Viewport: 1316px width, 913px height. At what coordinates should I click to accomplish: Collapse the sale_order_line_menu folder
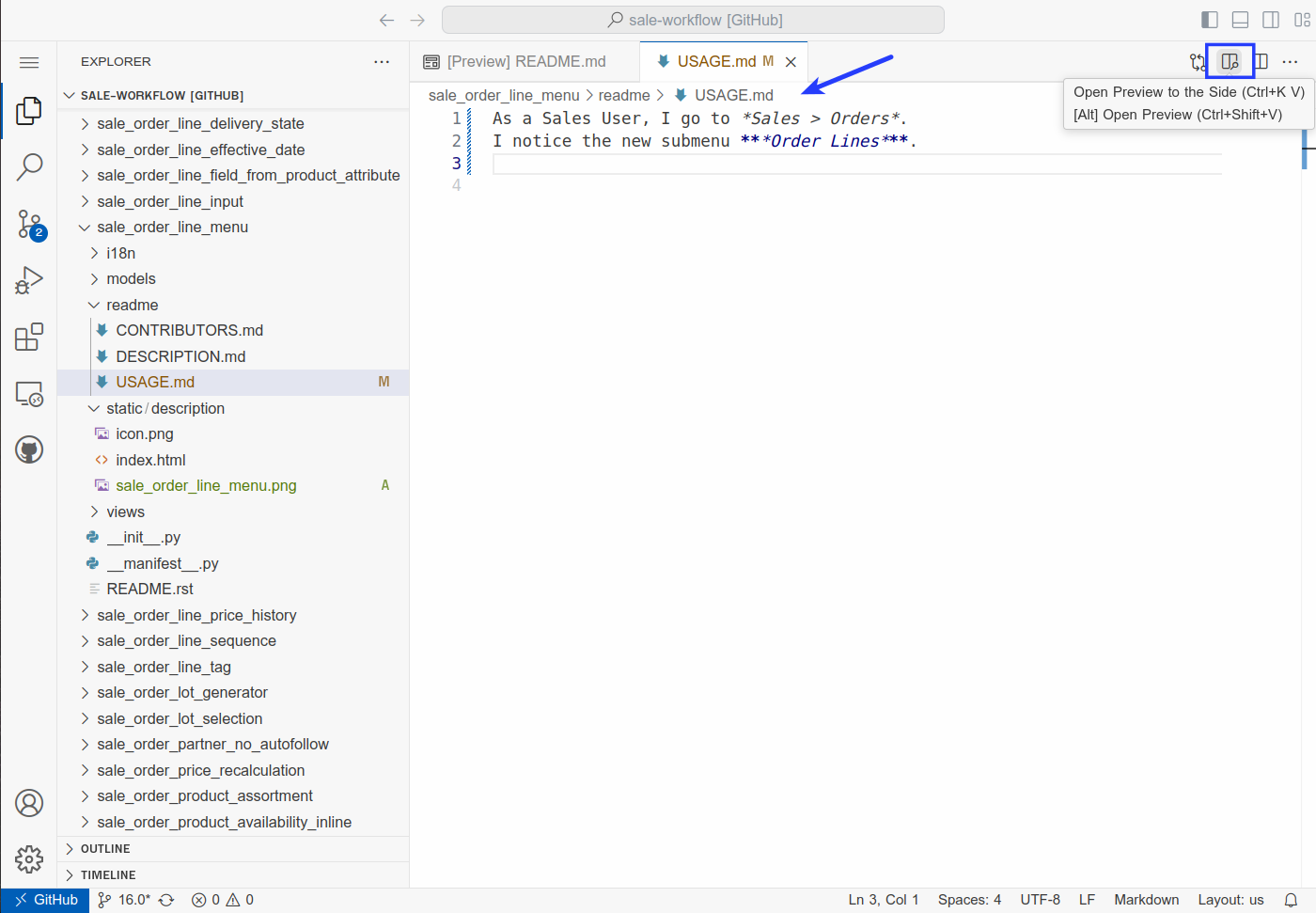[172, 228]
